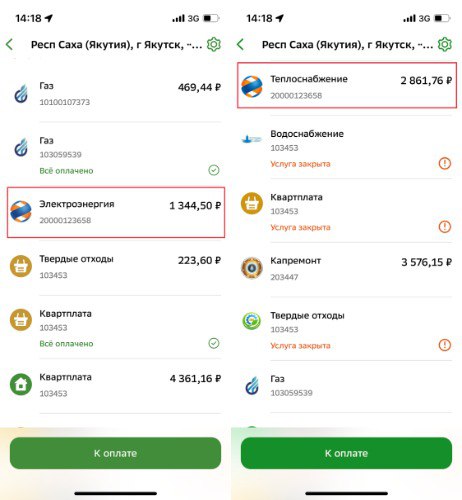Viewport: 462px width, 500px height.
Task: Open Капремонт bill for 3 576,15 ₽
Action: coord(346,269)
